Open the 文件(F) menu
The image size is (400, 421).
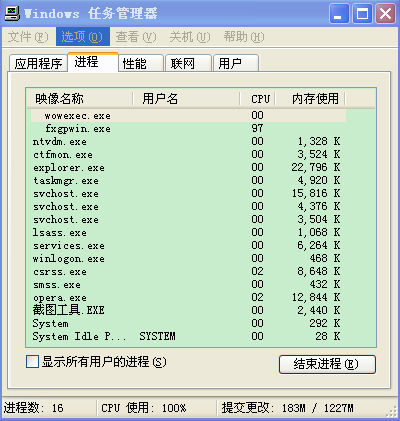[28, 37]
